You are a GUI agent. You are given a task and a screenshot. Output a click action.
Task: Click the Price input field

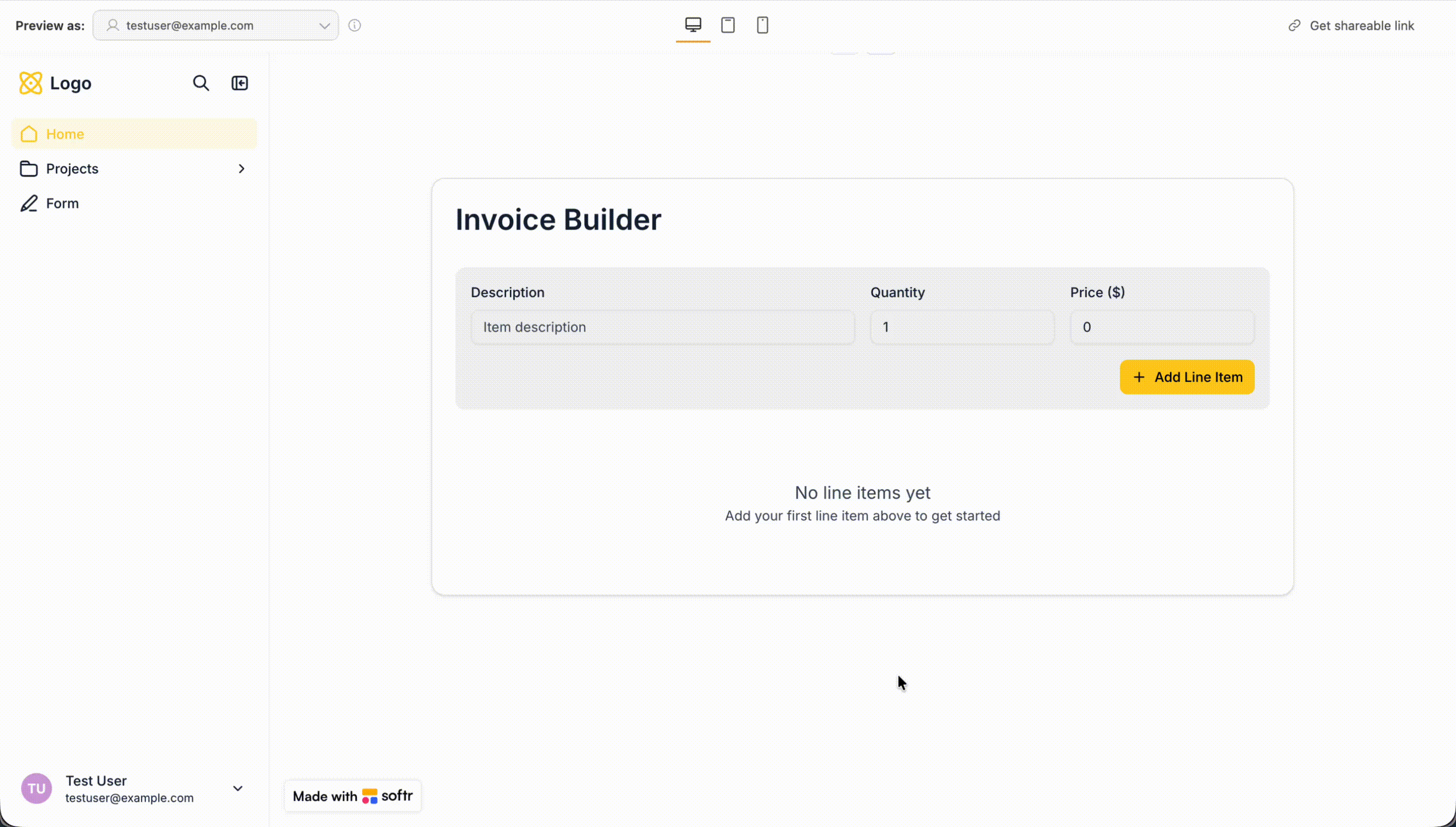(x=1162, y=327)
